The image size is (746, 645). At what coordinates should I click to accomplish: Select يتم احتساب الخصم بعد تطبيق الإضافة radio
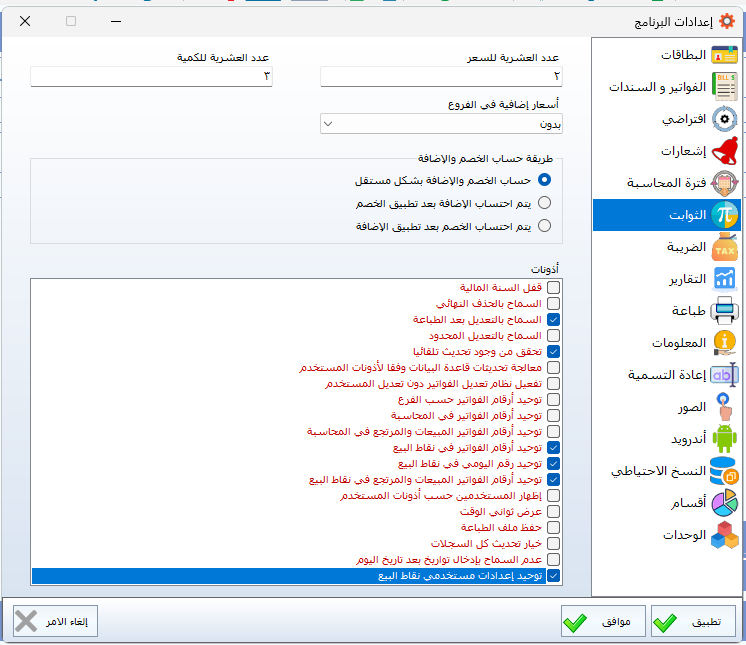tap(545, 226)
